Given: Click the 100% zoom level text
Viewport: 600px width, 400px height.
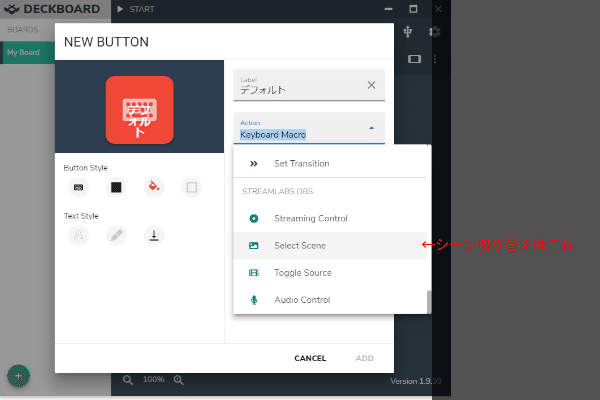Looking at the screenshot, I should pos(153,379).
